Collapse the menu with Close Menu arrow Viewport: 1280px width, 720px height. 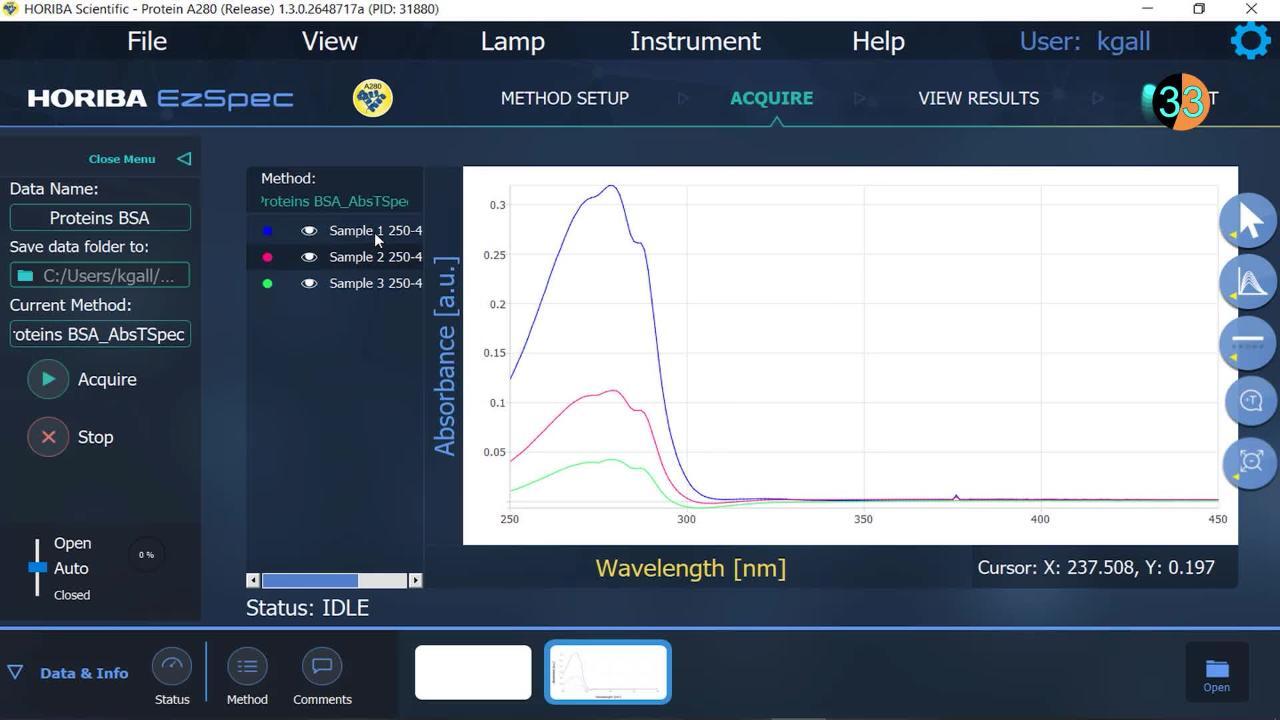184,159
